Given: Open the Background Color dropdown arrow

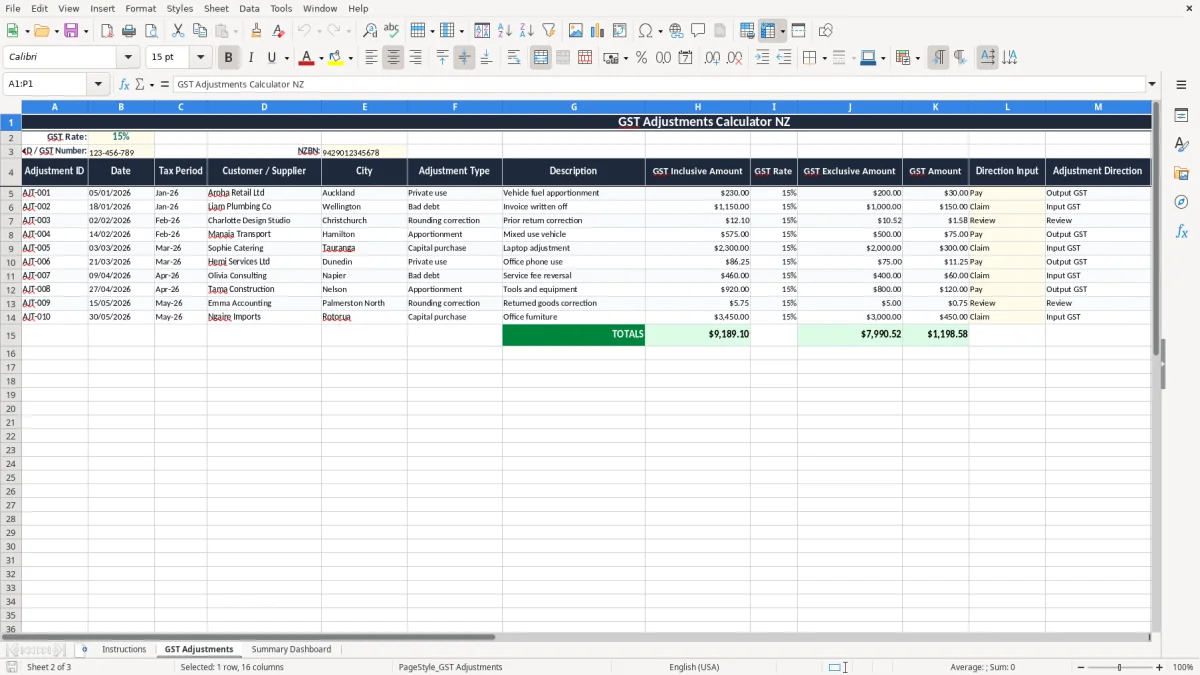Looking at the screenshot, I should pyautogui.click(x=351, y=58).
